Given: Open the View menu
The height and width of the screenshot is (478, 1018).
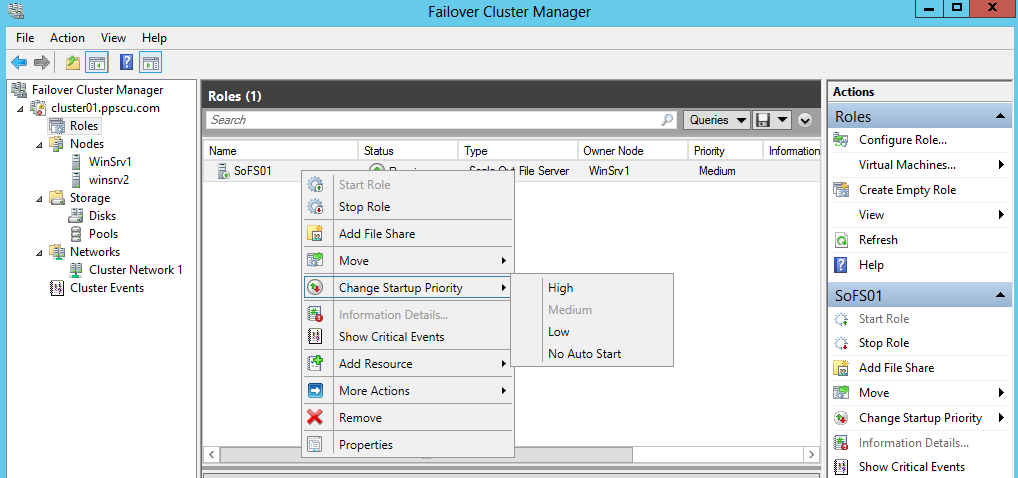Looking at the screenshot, I should tap(114, 38).
